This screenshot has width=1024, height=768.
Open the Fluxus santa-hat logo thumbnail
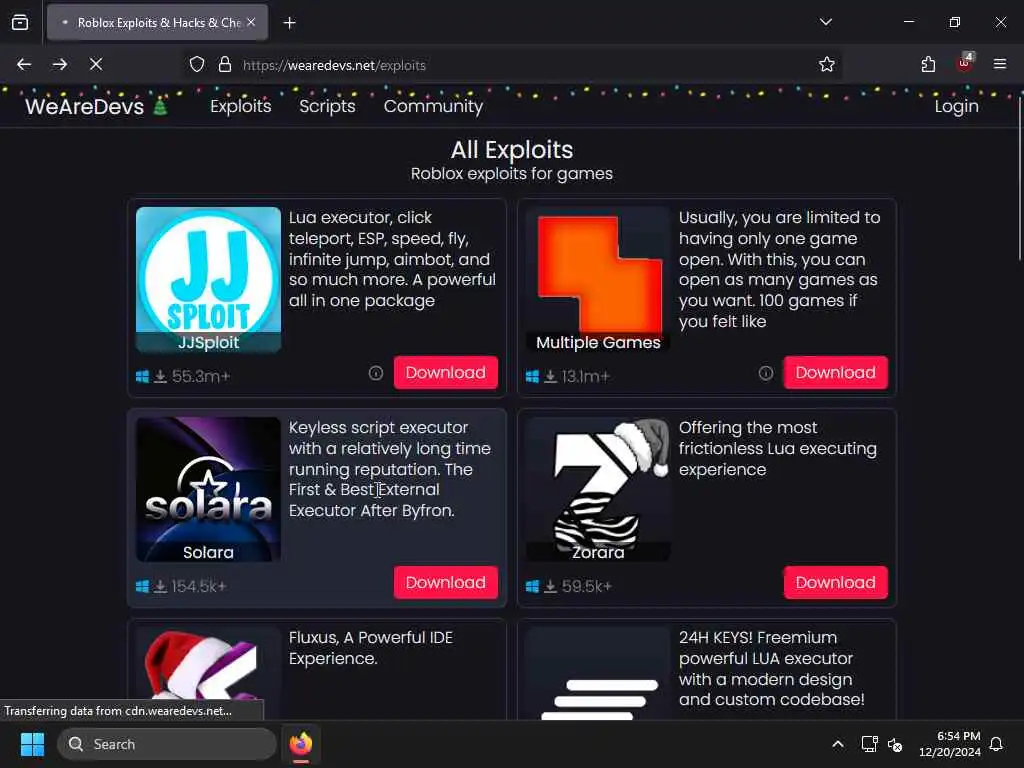pos(208,674)
